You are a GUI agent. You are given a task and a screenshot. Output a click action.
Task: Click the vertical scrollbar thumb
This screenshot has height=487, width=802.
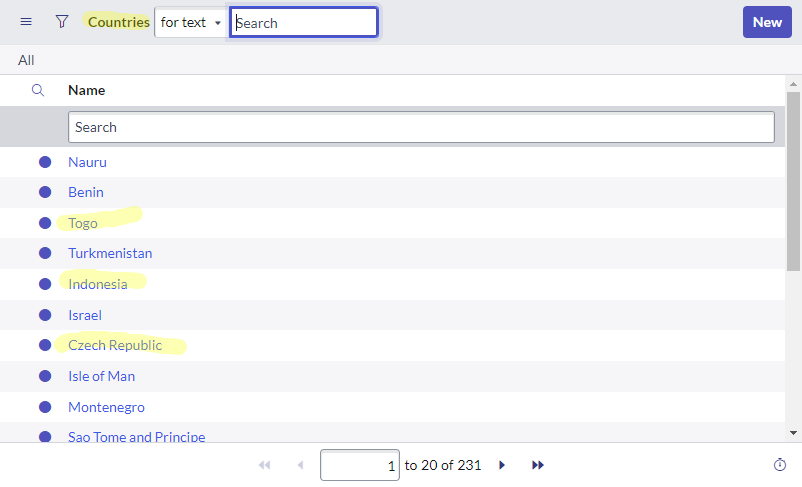coord(793,182)
